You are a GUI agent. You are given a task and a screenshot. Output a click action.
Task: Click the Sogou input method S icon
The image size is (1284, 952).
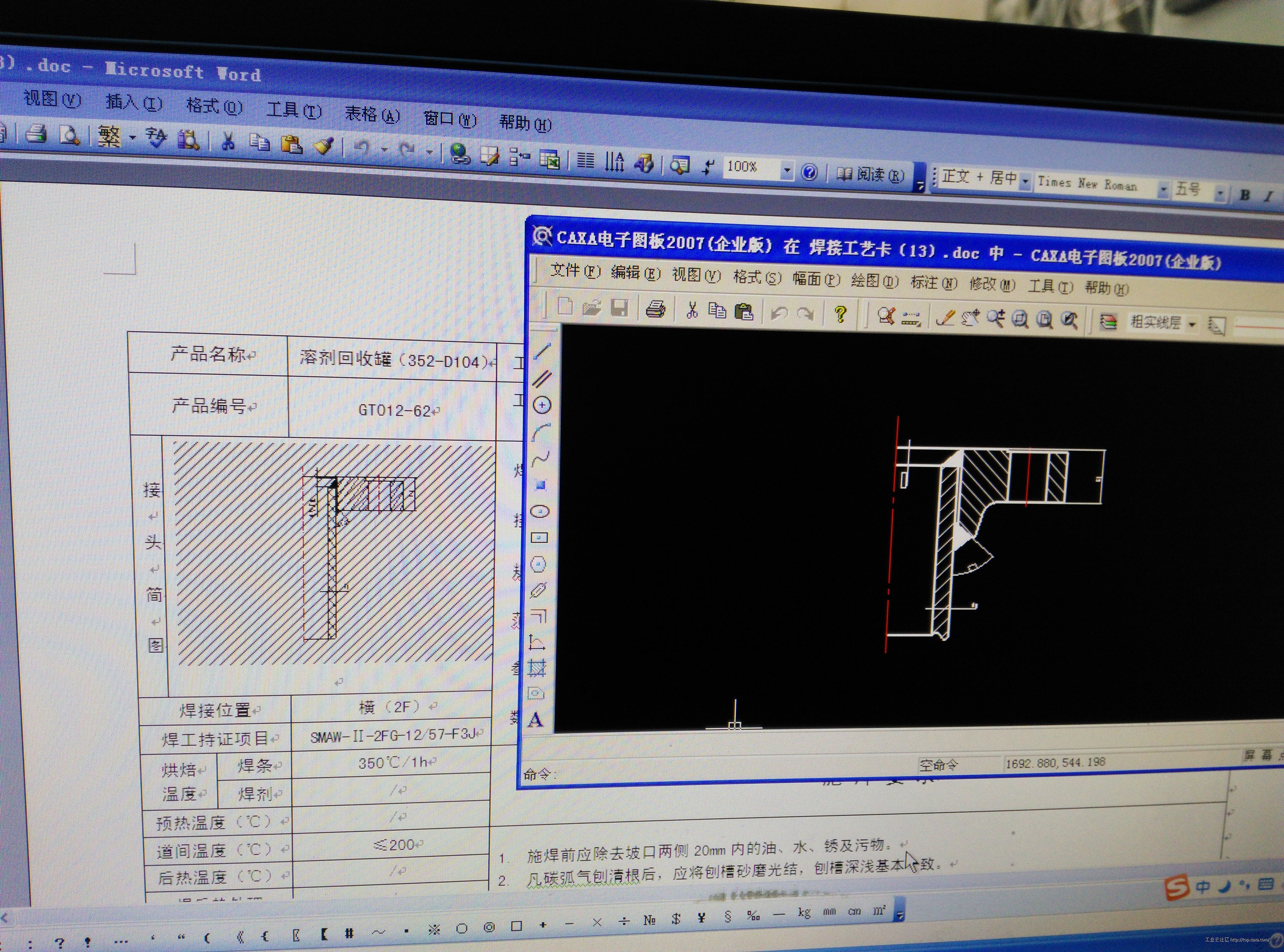point(1177,888)
